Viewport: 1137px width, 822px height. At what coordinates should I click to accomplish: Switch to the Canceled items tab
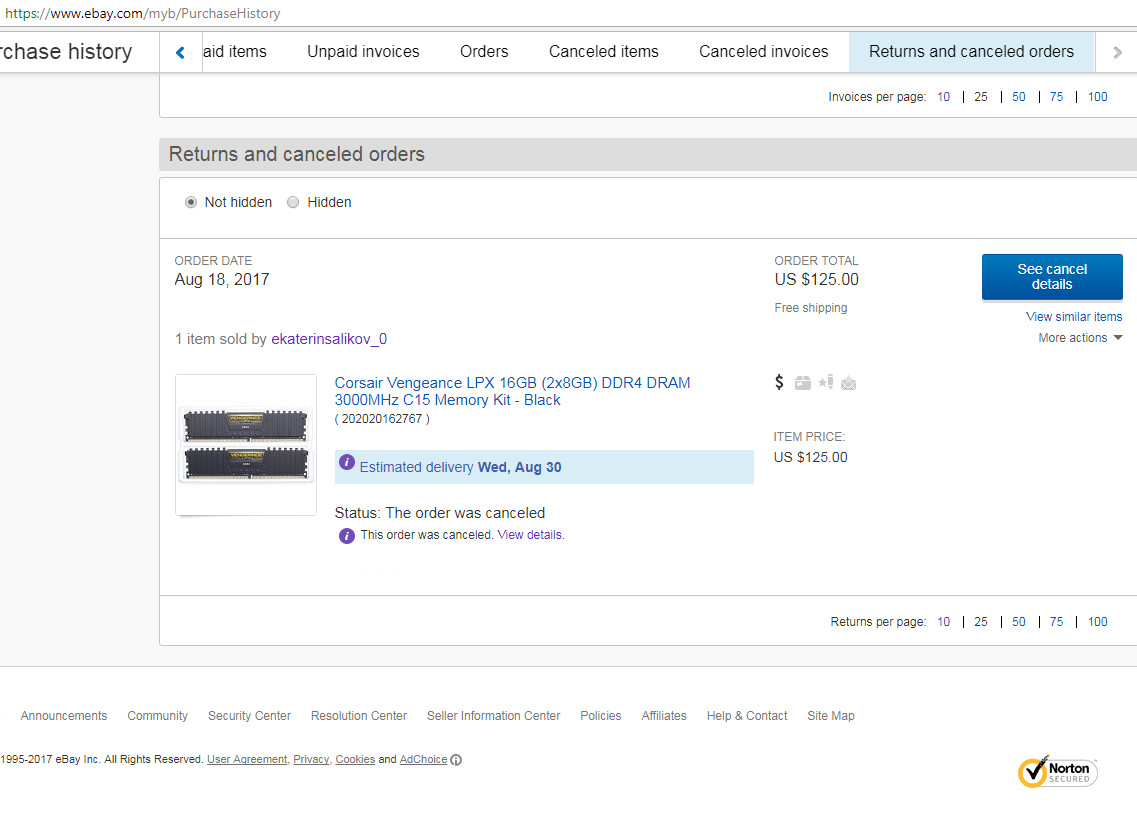coord(603,52)
